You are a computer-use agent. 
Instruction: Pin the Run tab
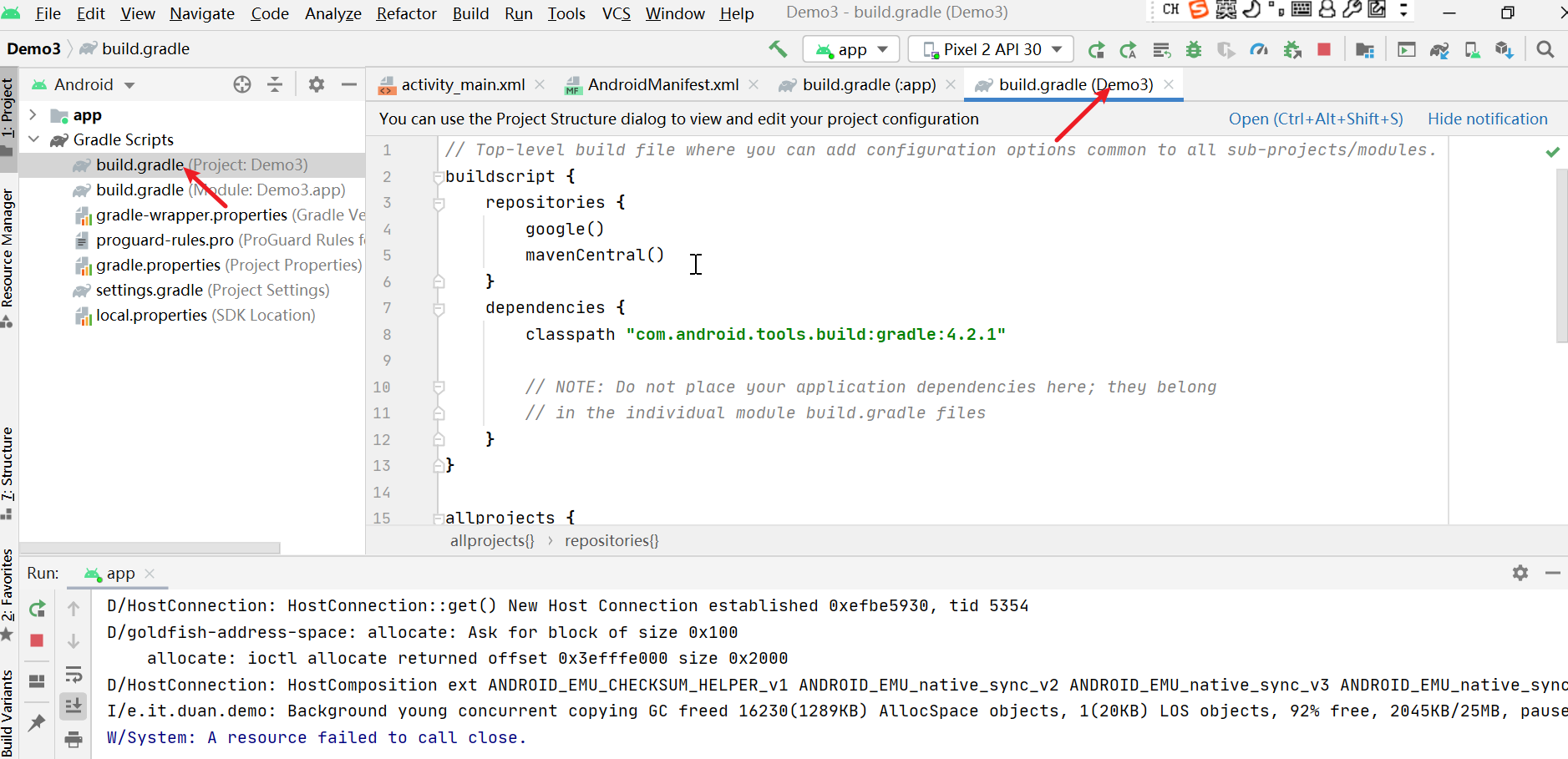[37, 723]
